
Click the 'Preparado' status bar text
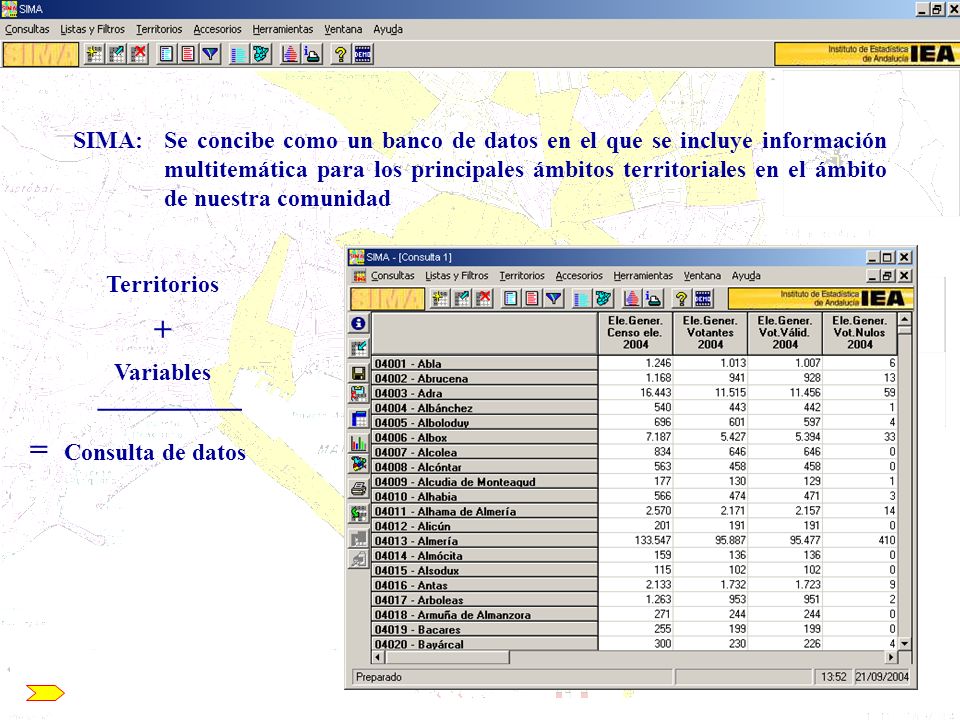[379, 677]
